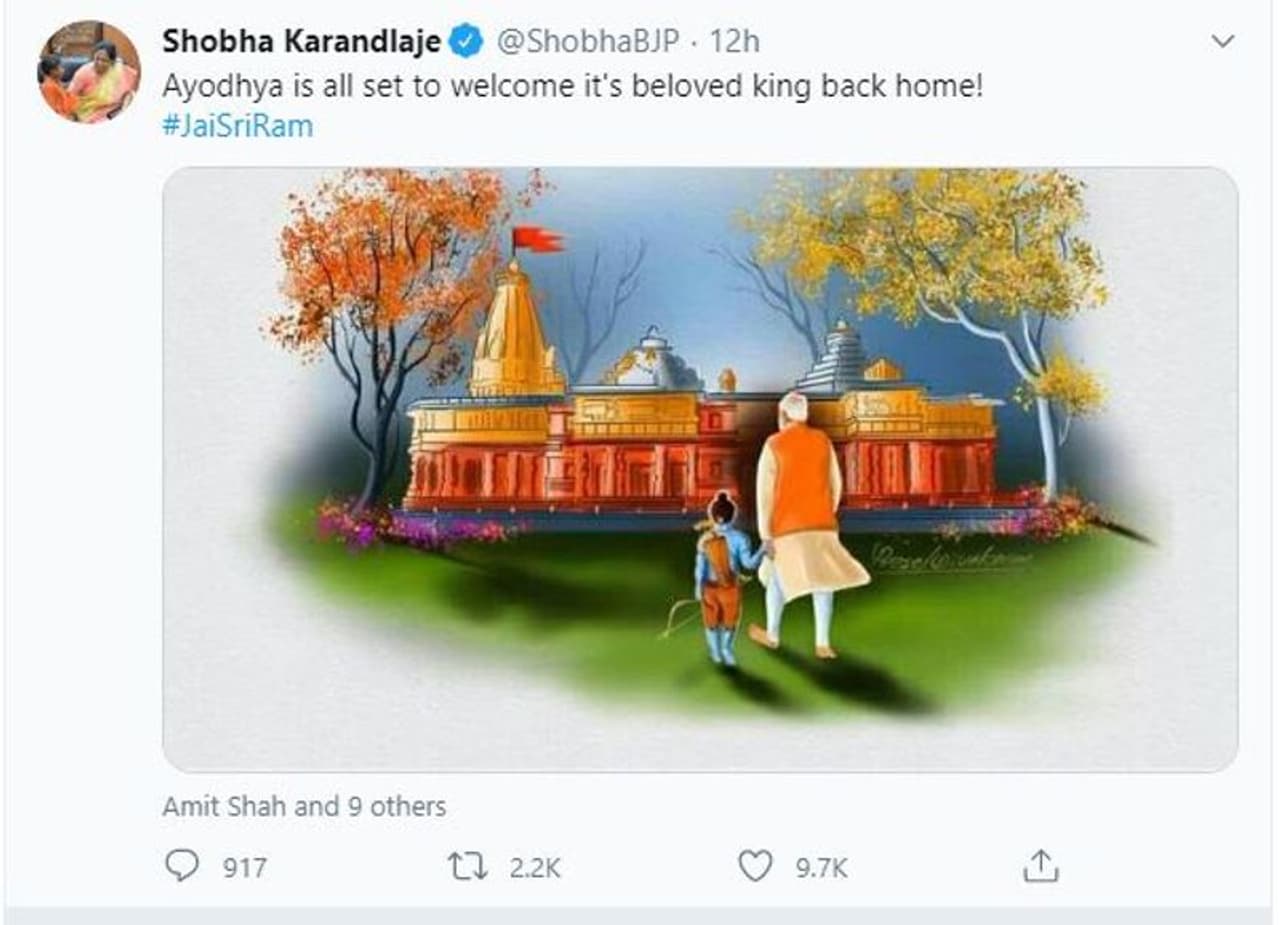Click the 12h timestamp
Viewport: 1280px width, 925px height.
(735, 41)
